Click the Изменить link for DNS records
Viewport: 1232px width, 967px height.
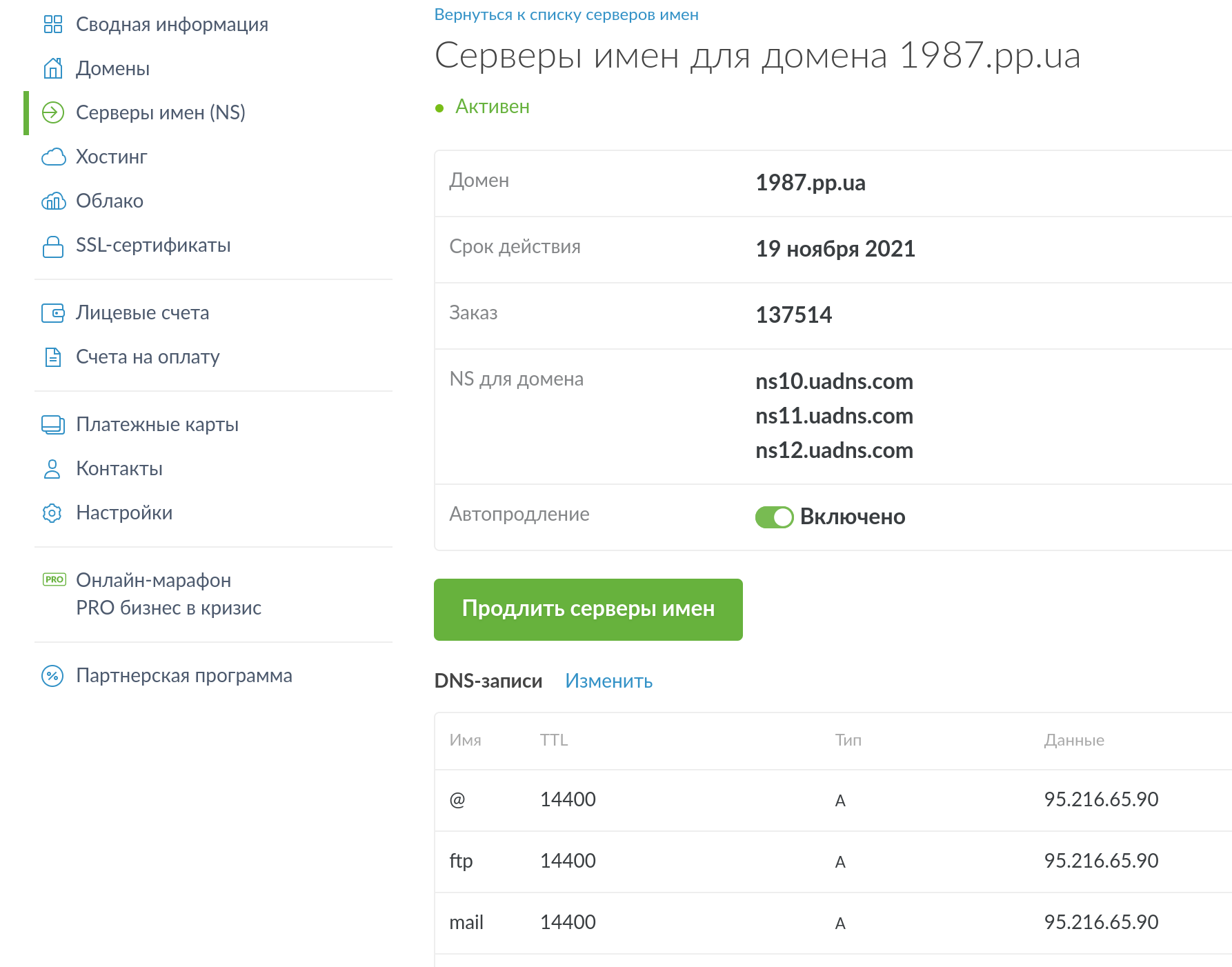pyautogui.click(x=608, y=681)
